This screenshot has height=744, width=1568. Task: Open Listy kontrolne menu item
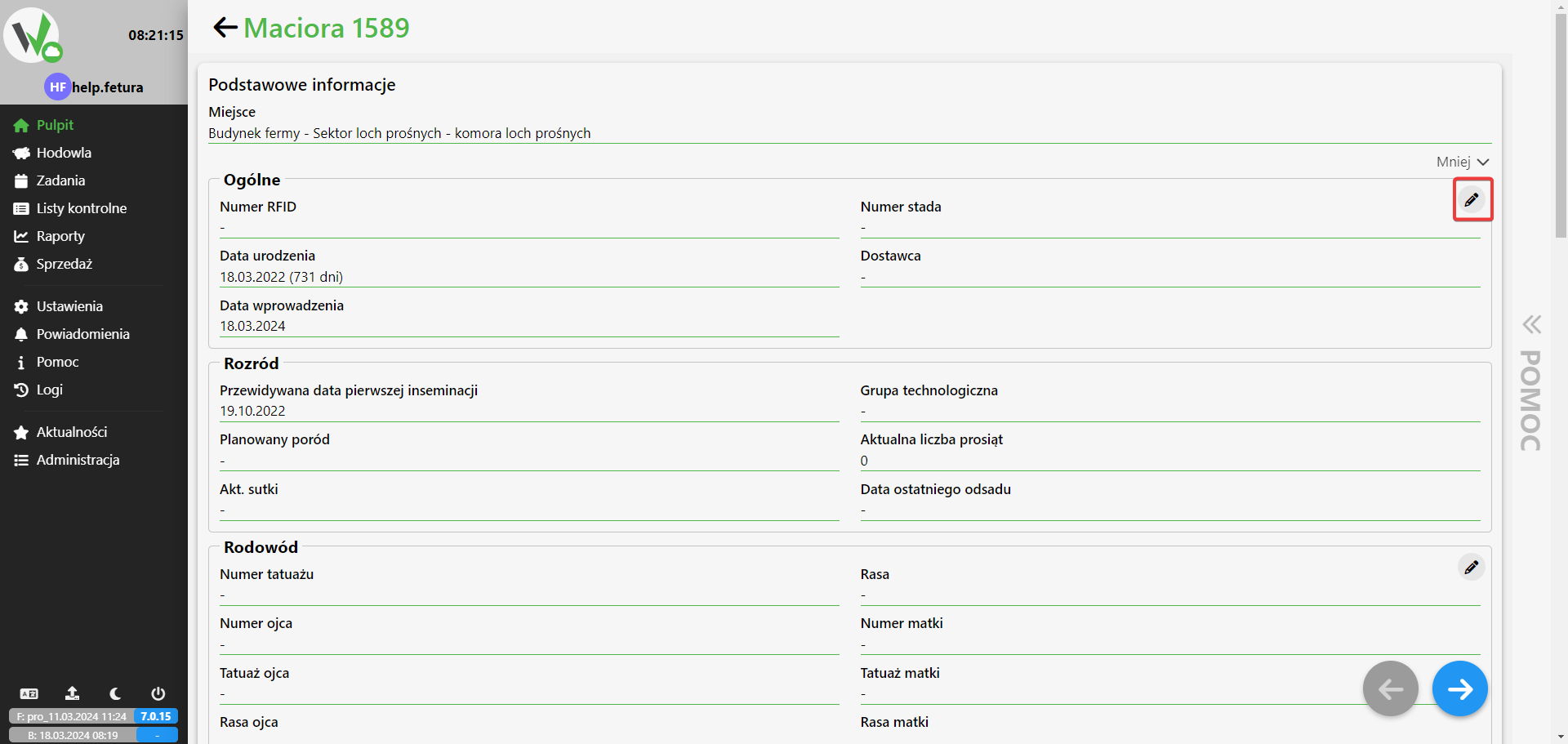point(81,208)
